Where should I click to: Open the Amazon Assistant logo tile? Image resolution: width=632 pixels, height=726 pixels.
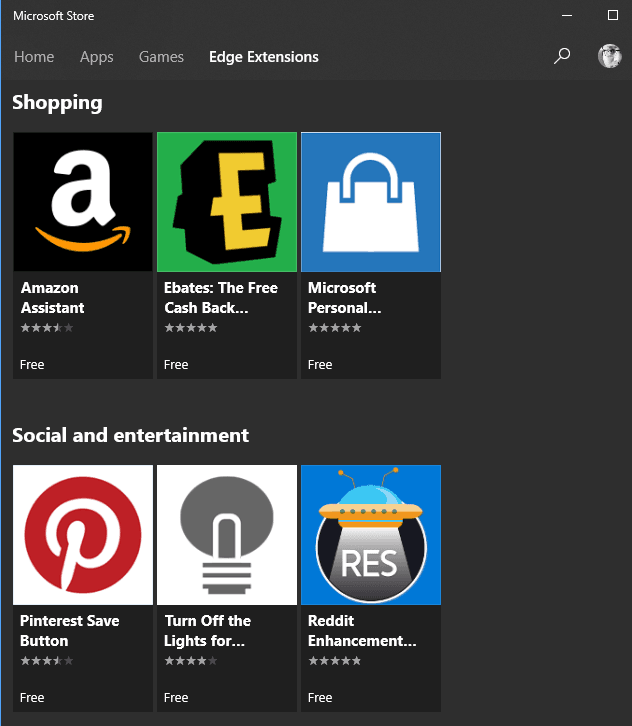(83, 202)
